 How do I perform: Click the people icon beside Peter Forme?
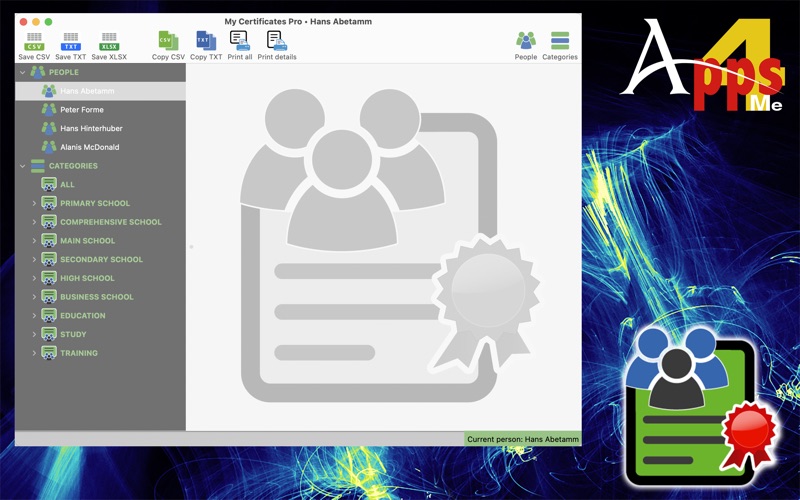49,109
